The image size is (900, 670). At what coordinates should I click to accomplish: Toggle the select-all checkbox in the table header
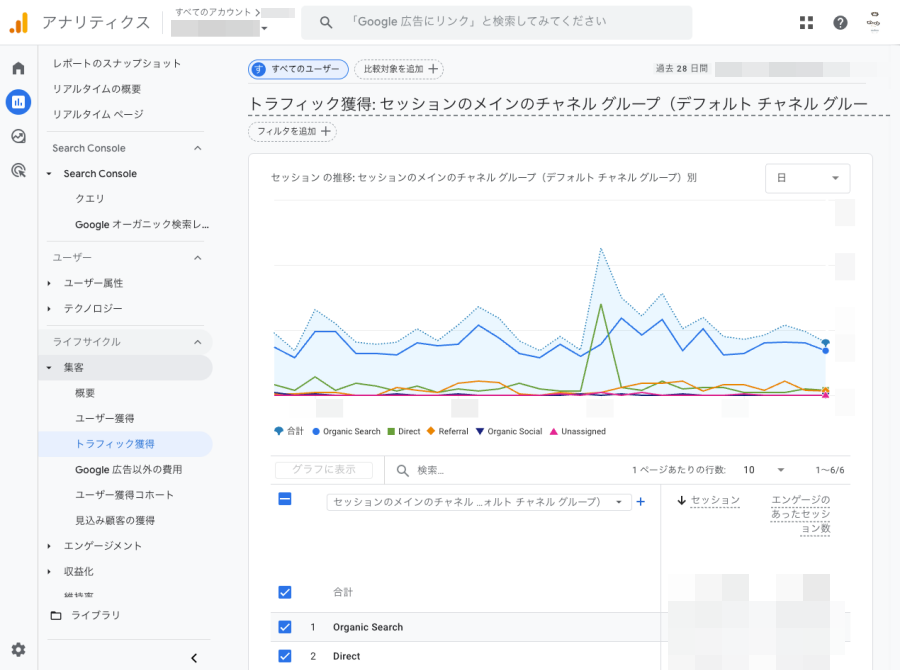(285, 499)
